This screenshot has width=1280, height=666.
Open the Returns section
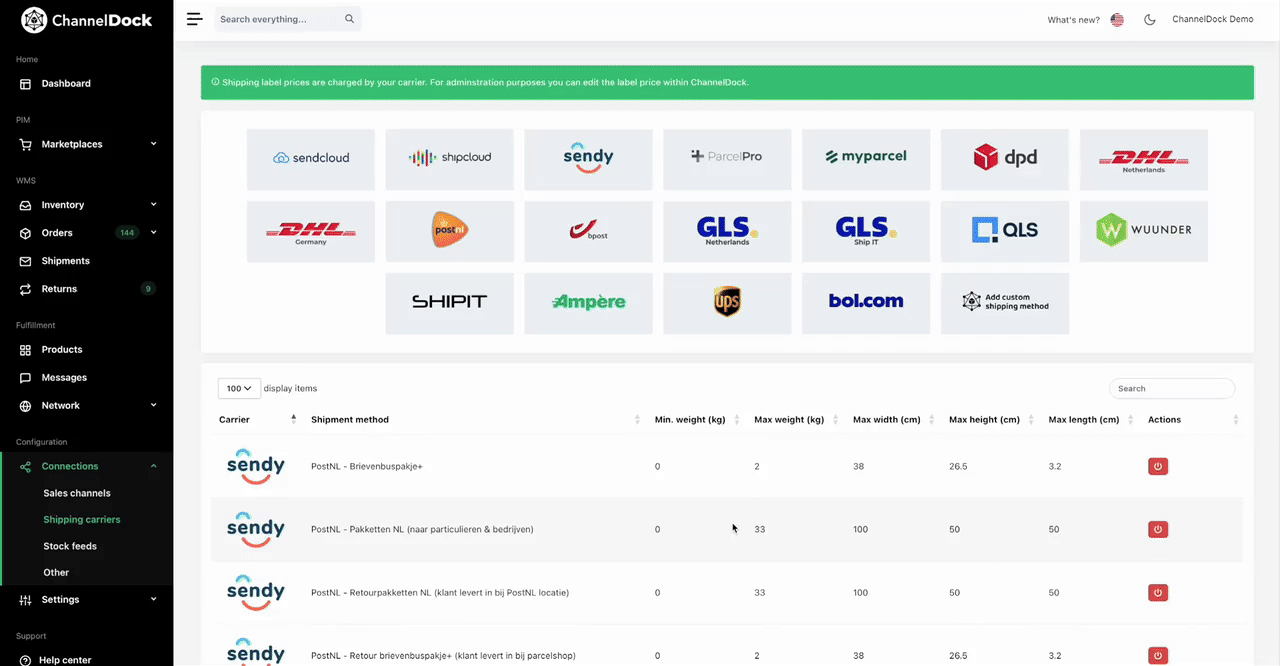coord(59,289)
